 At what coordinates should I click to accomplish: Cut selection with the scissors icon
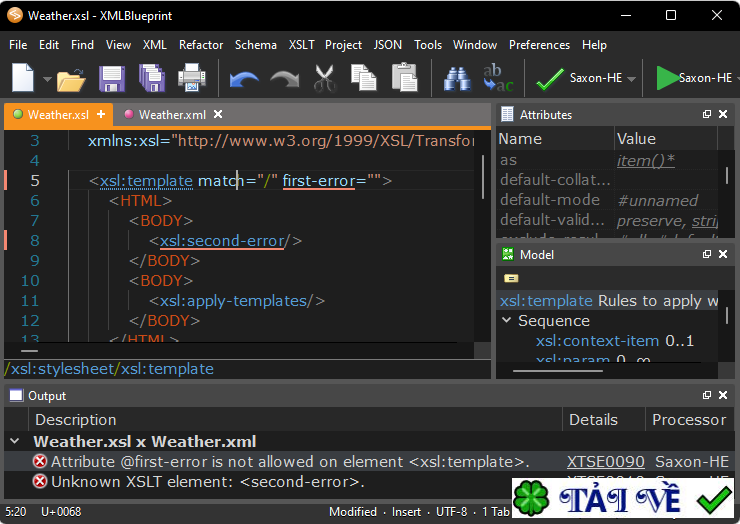(324, 78)
